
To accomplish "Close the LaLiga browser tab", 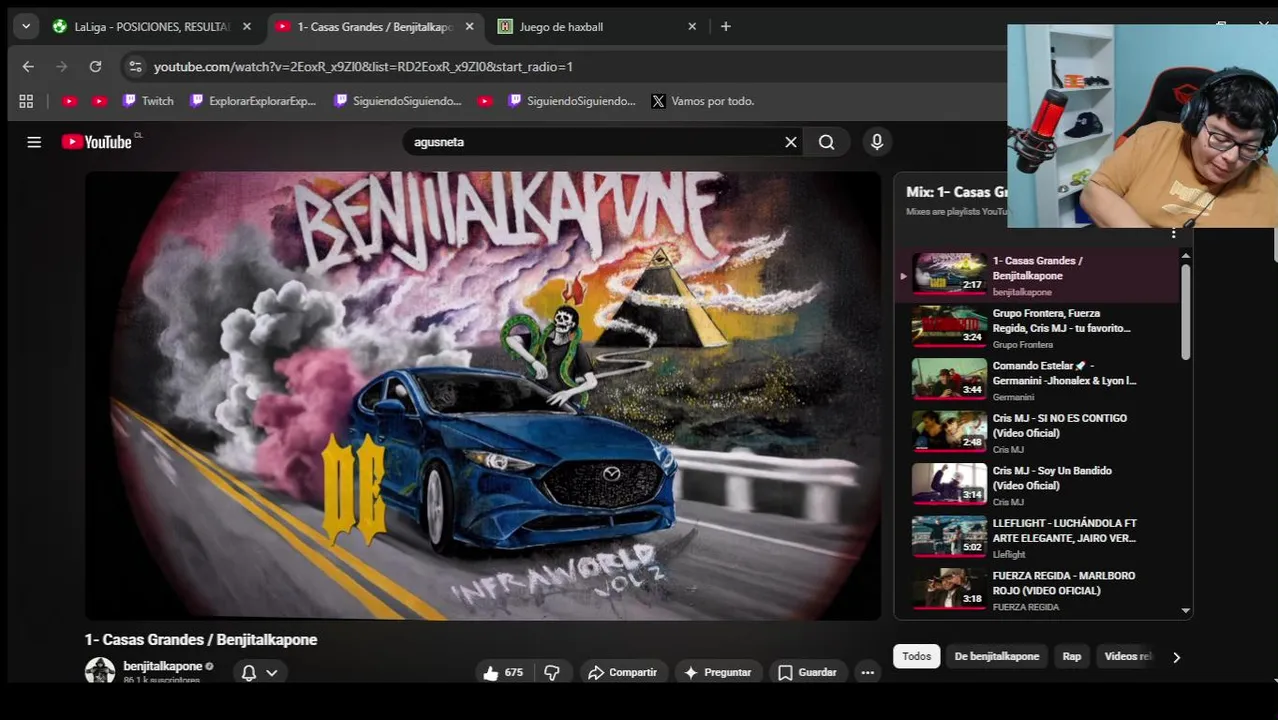I will click(246, 27).
